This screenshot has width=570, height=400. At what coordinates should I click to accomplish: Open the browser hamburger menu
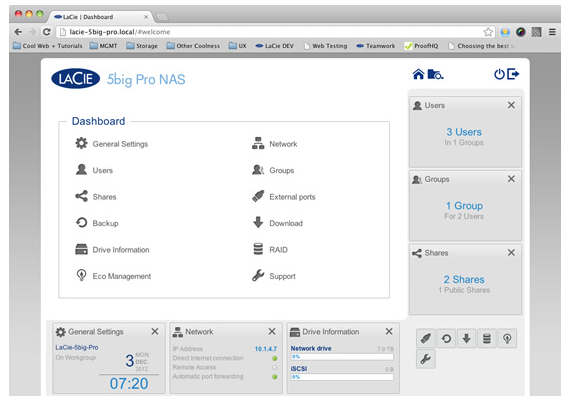click(x=552, y=32)
